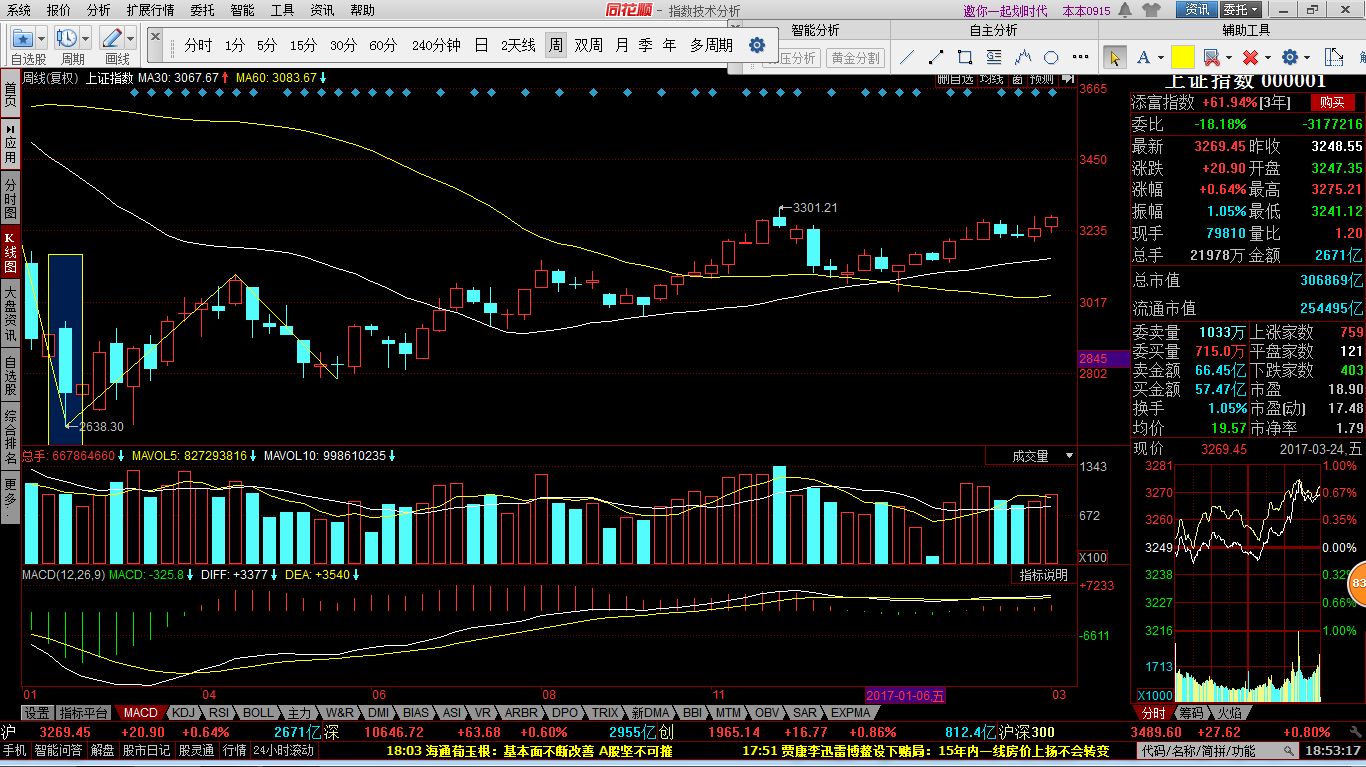Click the red X delete drawings icon
The width and height of the screenshot is (1366, 767).
1249,58
